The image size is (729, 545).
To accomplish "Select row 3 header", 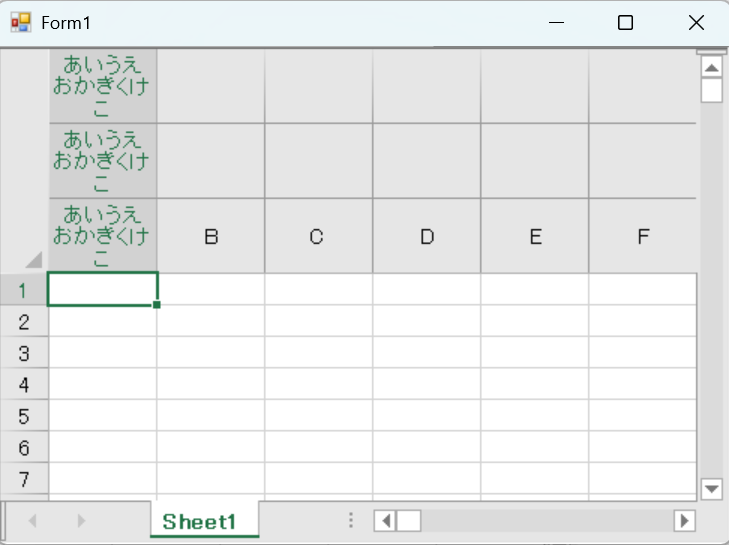I will 24,353.
